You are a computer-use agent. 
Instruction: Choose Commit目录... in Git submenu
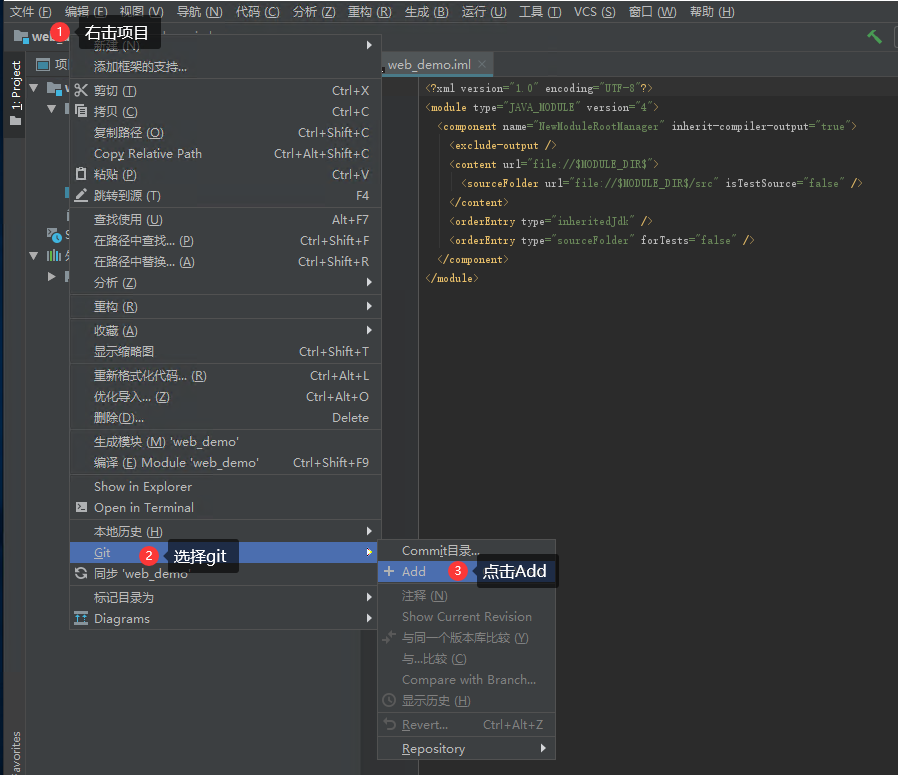[466, 550]
